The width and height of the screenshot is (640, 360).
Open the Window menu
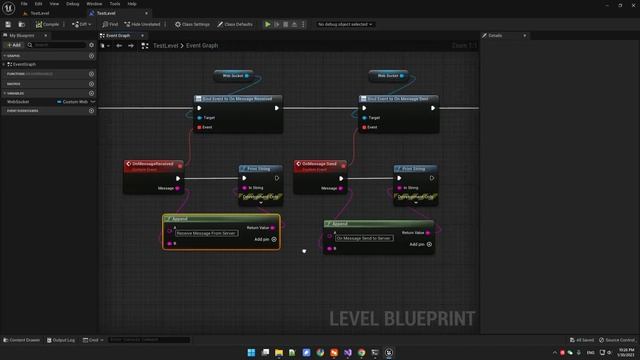94,4
